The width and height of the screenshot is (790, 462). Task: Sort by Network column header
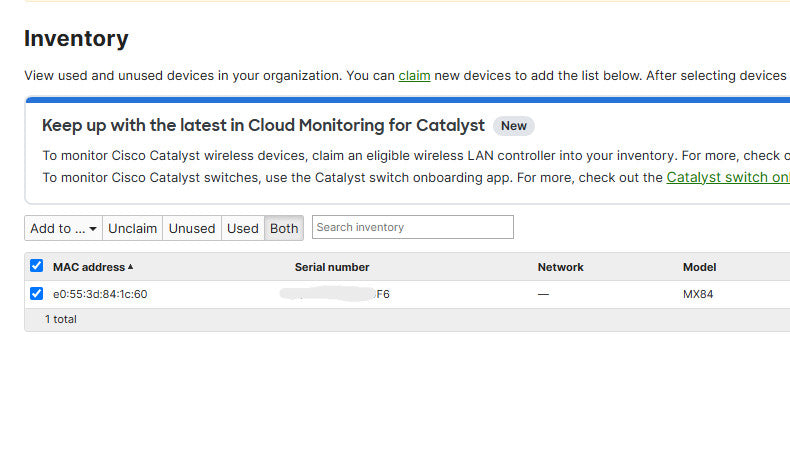pyautogui.click(x=560, y=267)
